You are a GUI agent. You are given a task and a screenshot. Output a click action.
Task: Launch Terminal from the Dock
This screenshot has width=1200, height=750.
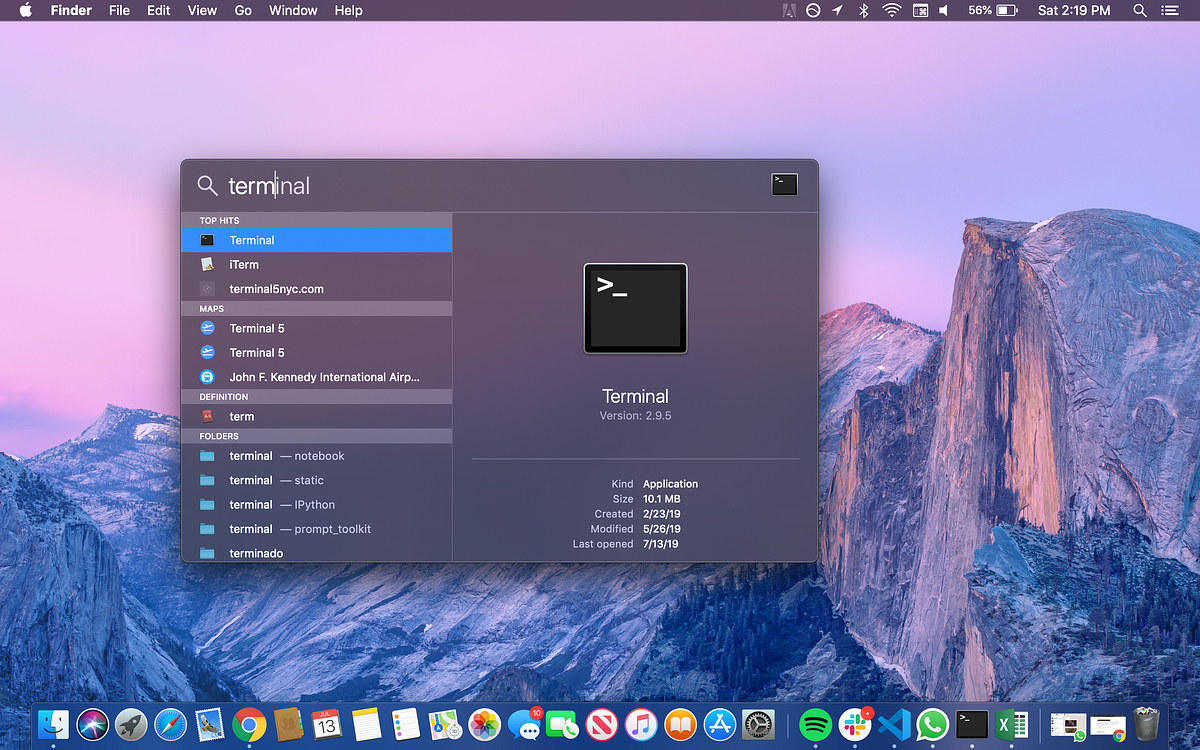971,724
